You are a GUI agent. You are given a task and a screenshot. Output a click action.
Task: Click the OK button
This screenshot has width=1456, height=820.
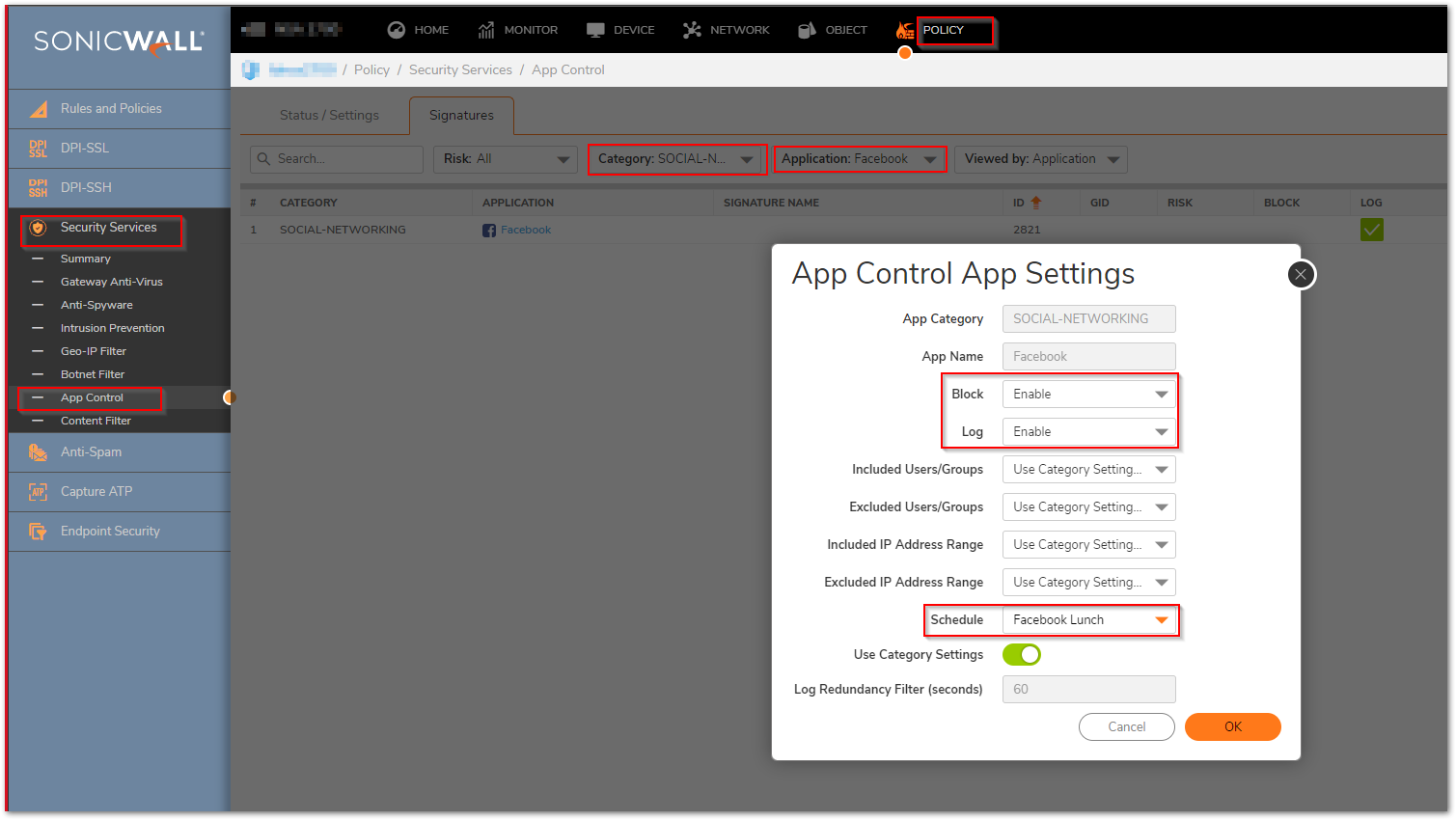pos(1233,727)
